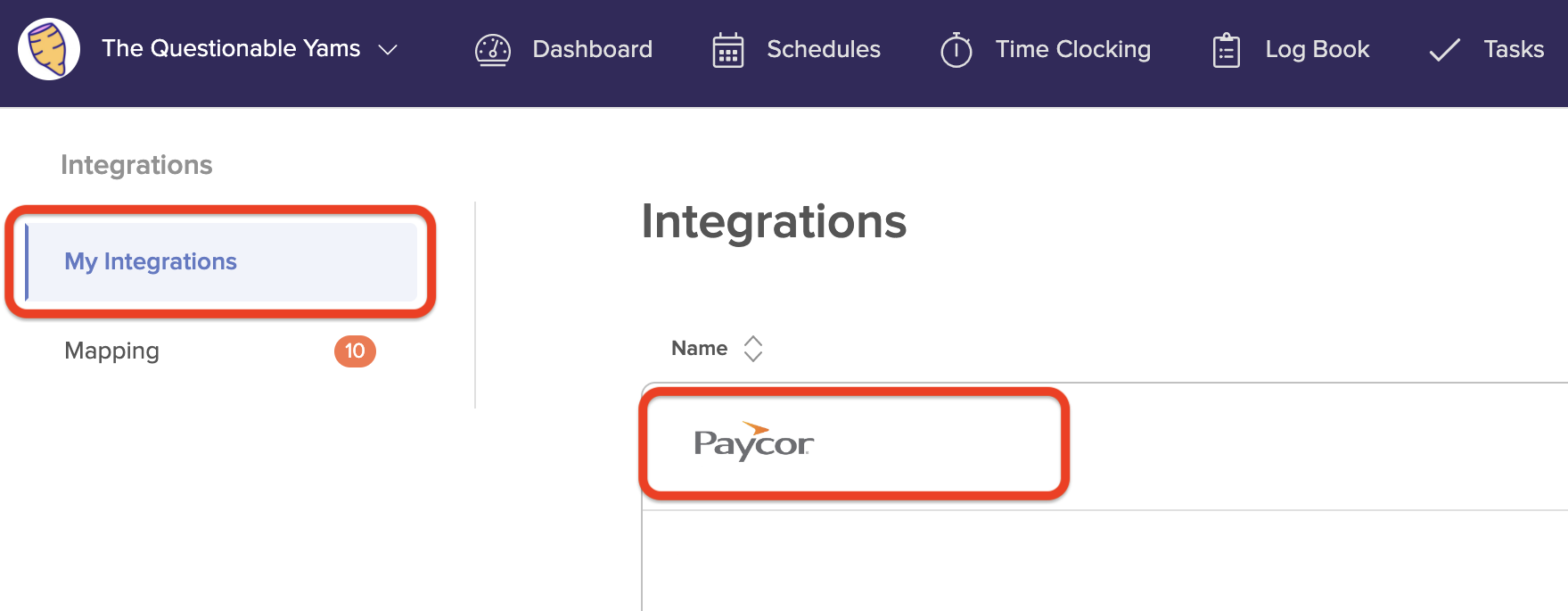This screenshot has height=611, width=1568.
Task: Select the Dashboard nav label
Action: click(x=591, y=49)
